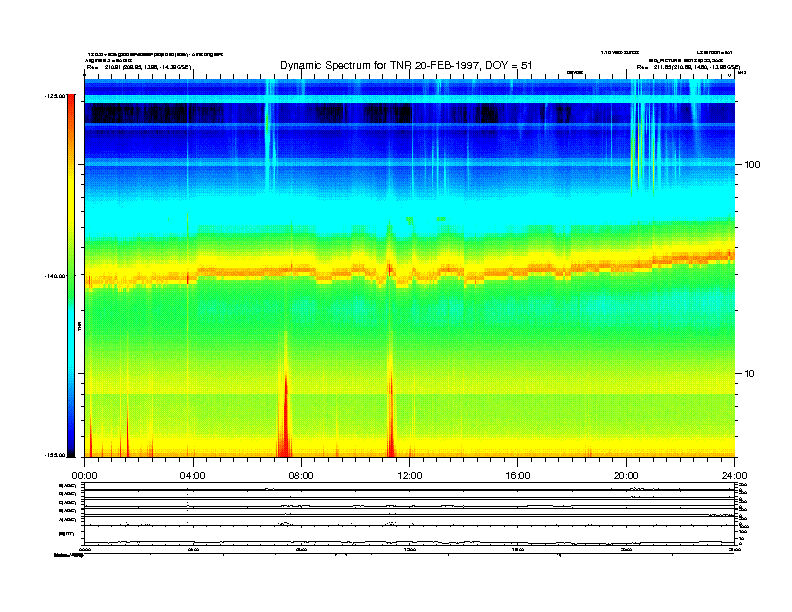Click the 00:00 time axis label

pyautogui.click(x=84, y=475)
